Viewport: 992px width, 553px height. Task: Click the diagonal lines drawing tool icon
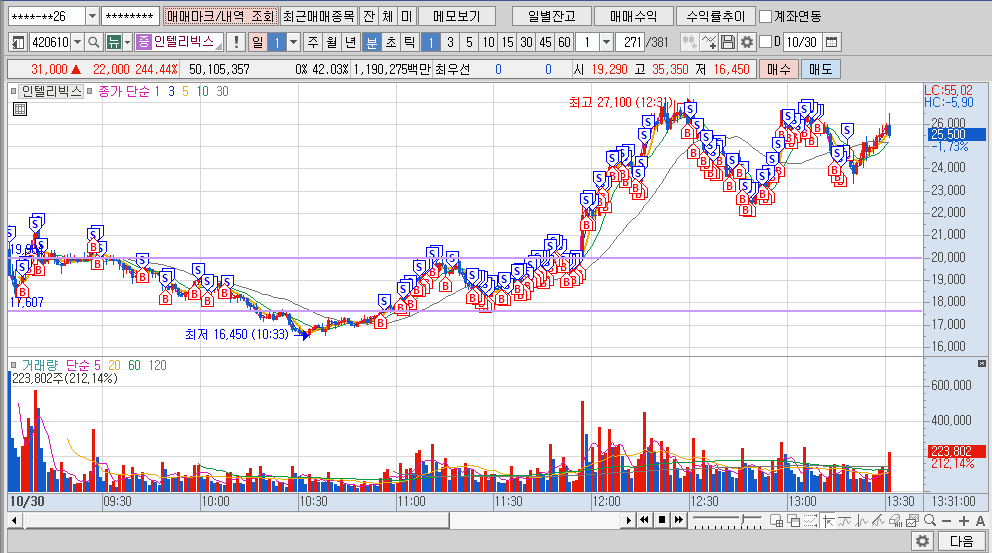[x=878, y=521]
